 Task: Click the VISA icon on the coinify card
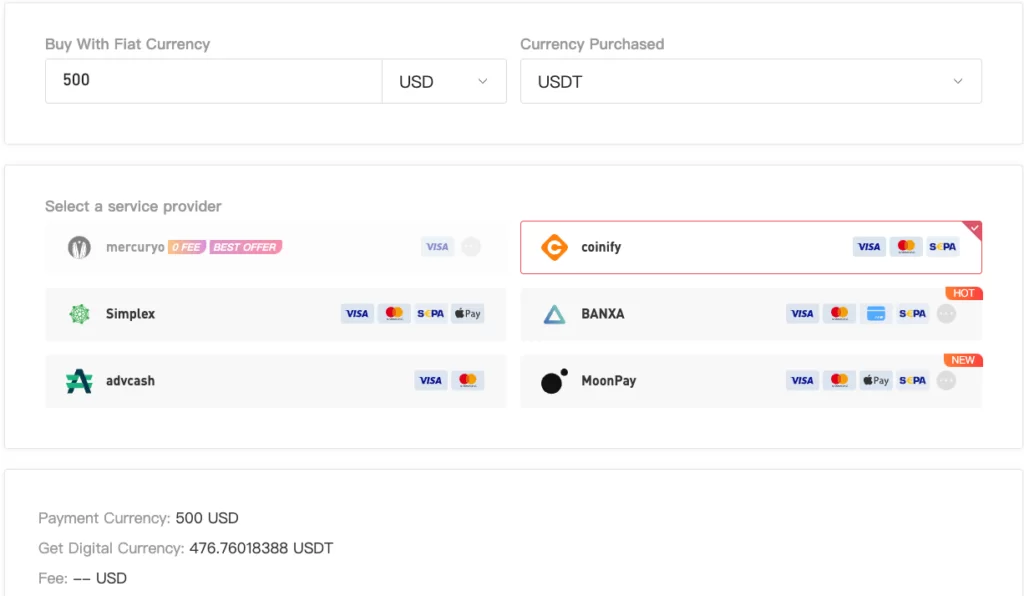pyautogui.click(x=868, y=246)
